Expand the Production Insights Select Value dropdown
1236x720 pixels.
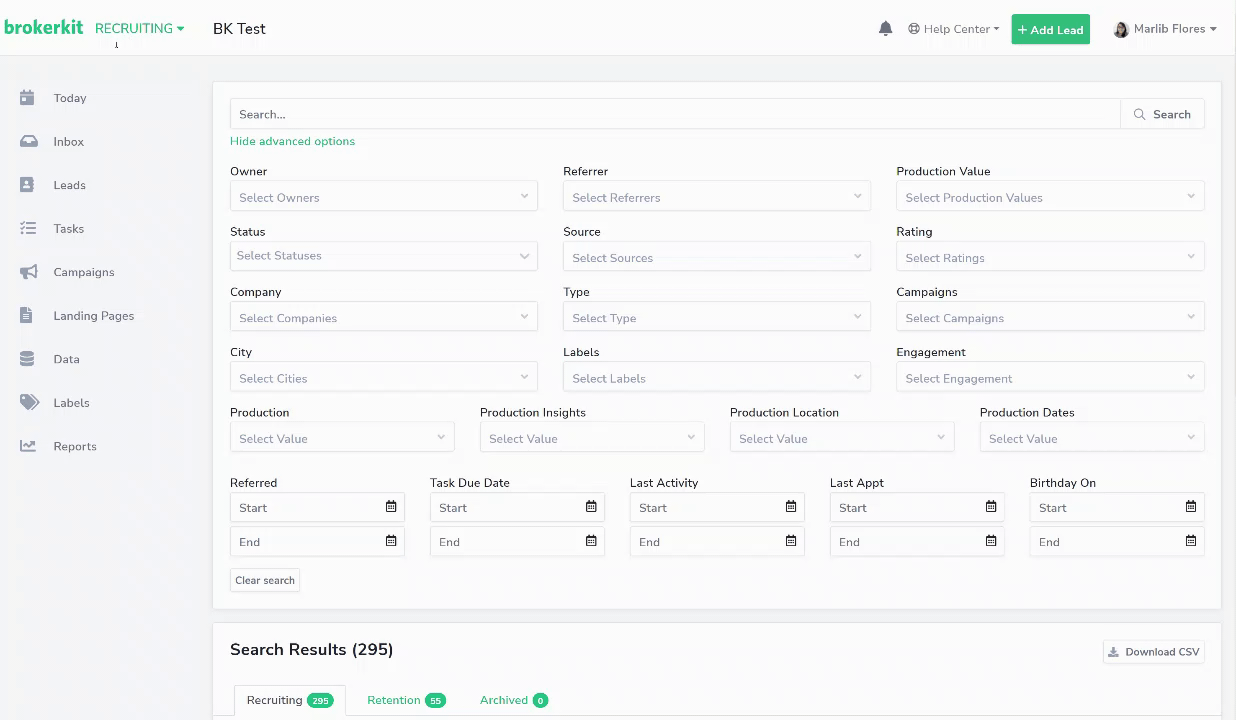[591, 438]
